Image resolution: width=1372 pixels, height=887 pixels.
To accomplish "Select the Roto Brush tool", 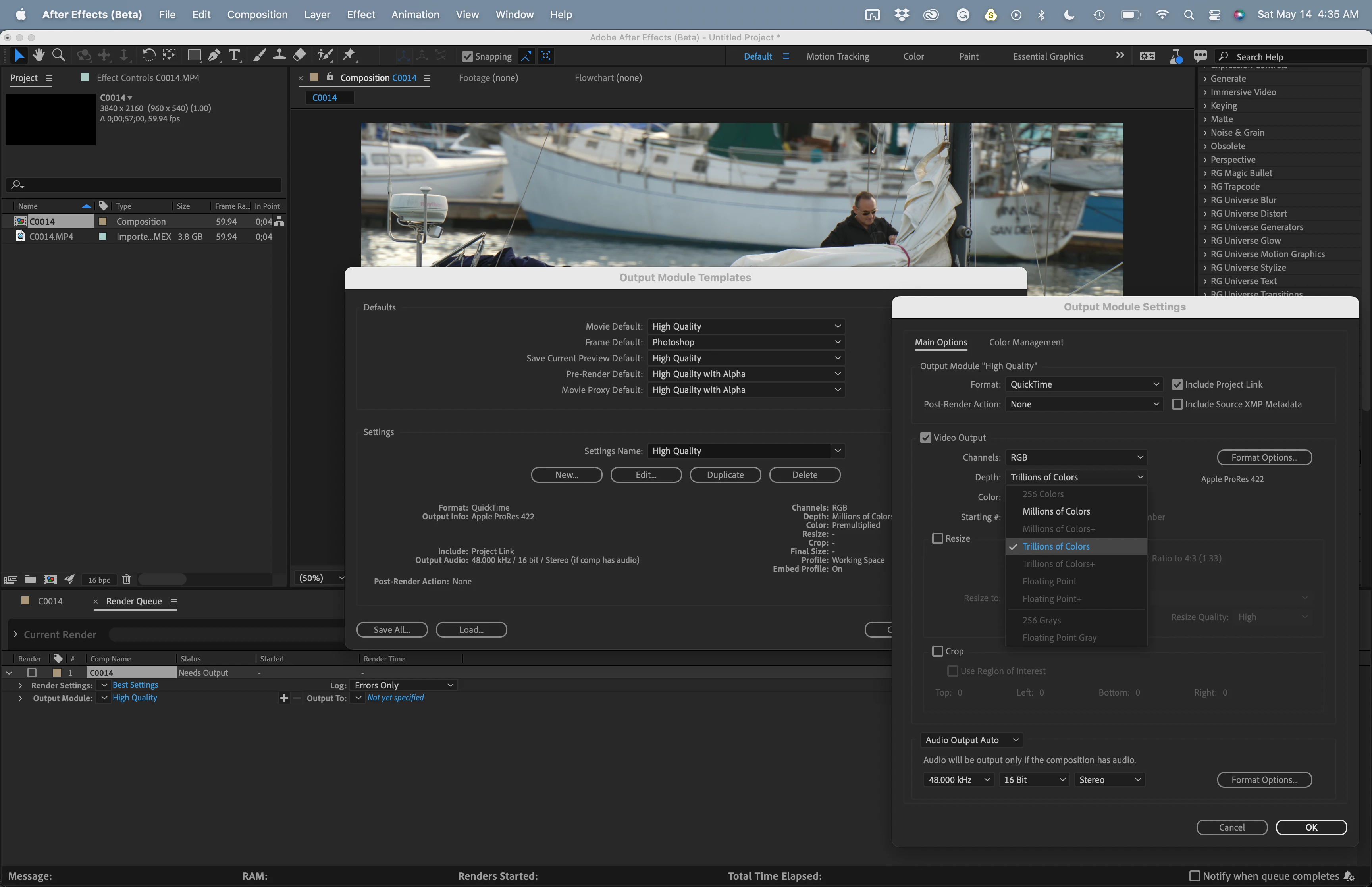I will point(325,55).
